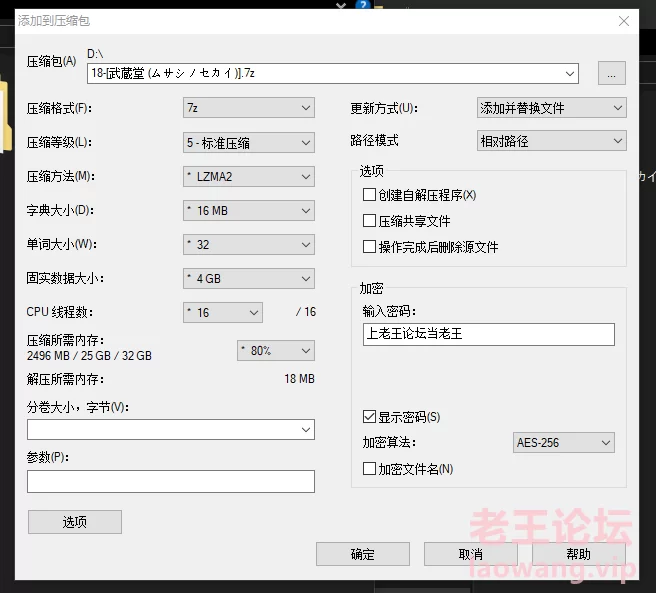The image size is (656, 593).
Task: Open the CPU thread count dropdown showing 16
Action: (x=223, y=313)
